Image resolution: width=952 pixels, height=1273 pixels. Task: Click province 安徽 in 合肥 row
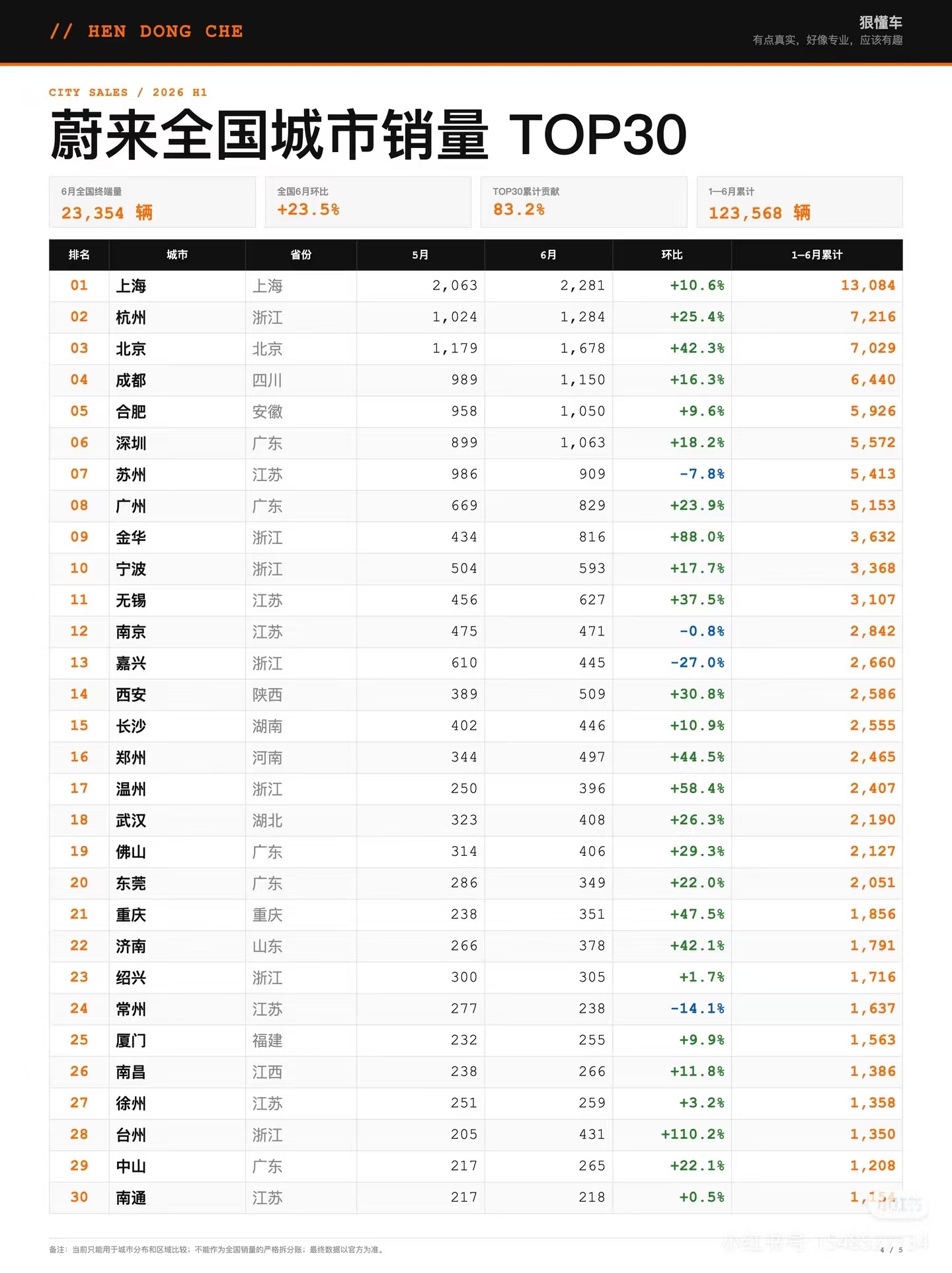[x=267, y=412]
